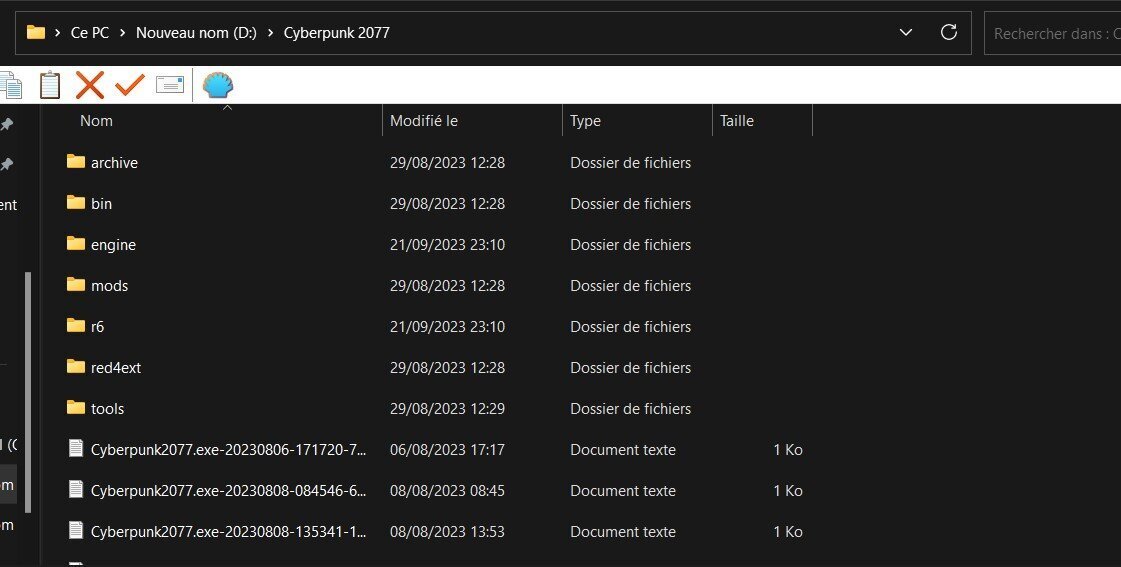Viewport: 1121px width, 567px height.
Task: Expand the chevron after Ce PC breadcrumb
Action: click(123, 32)
